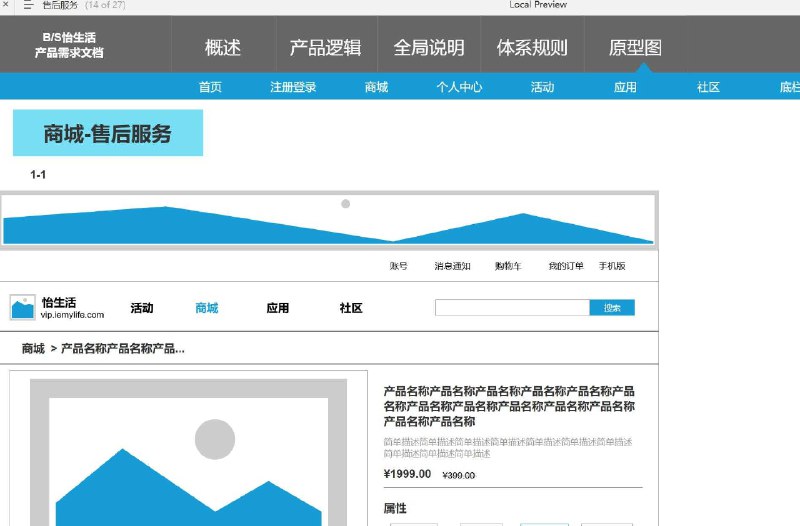
Task: Select the 原型图 tab
Action: 635,48
